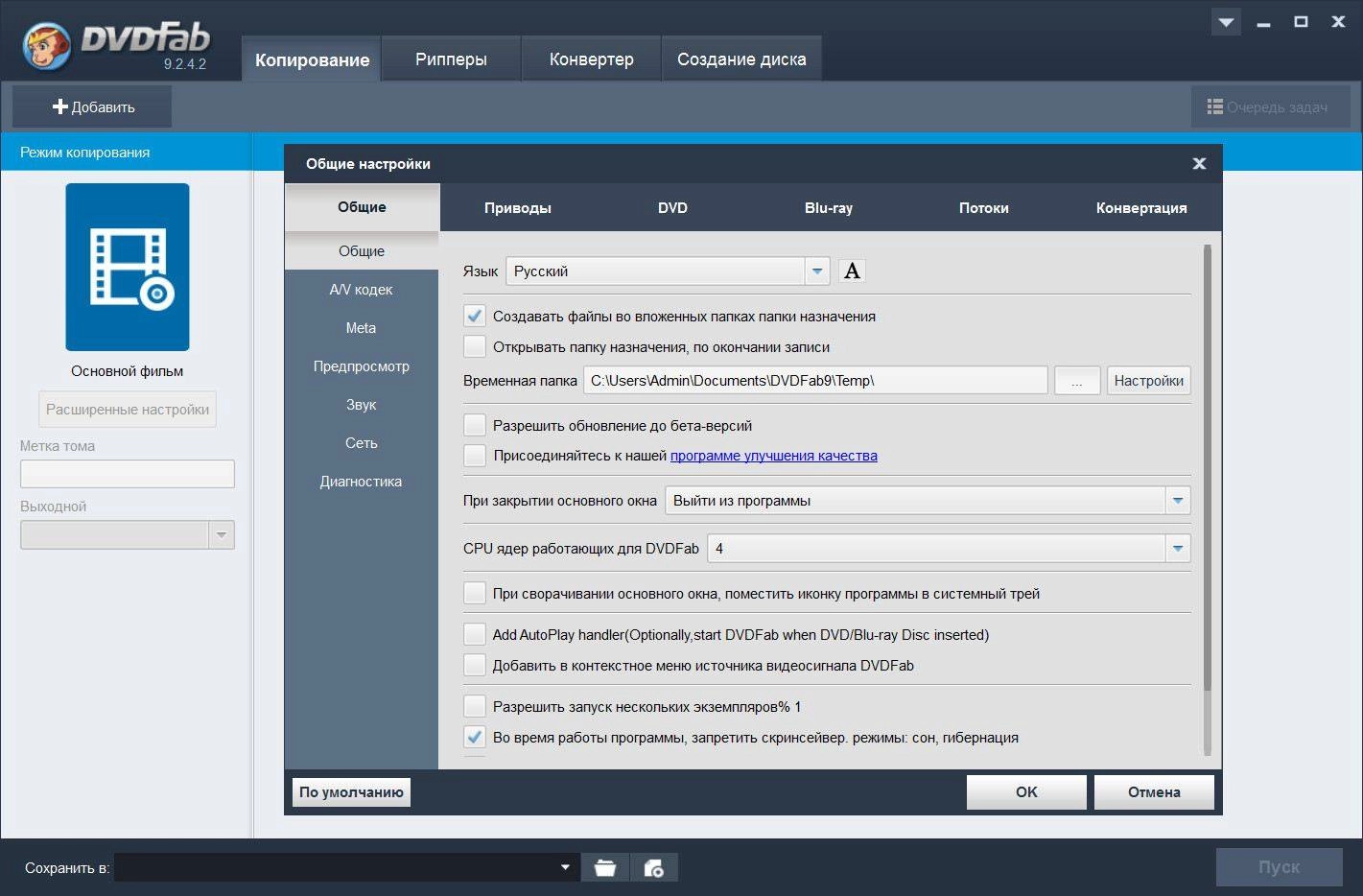Click the settings dialog vertical scrollbar
Image resolution: width=1363 pixels, height=896 pixels.
click(x=1207, y=468)
